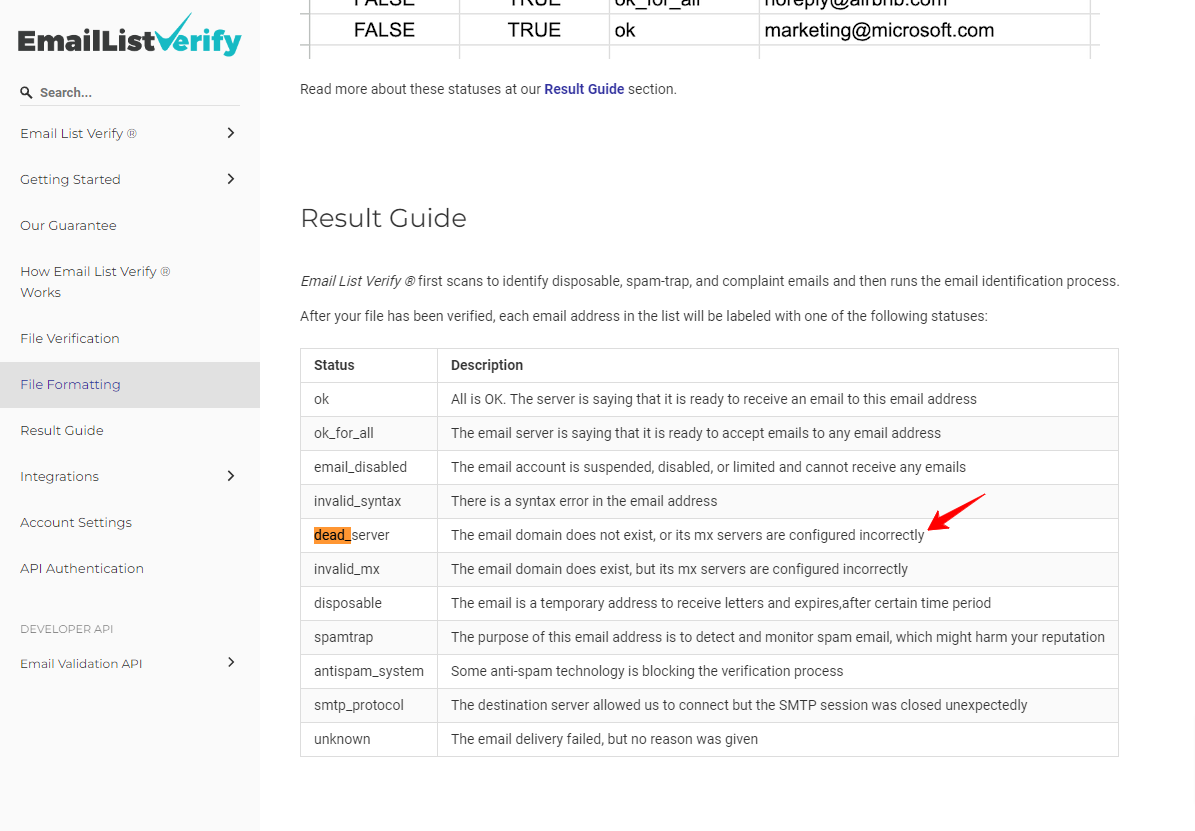Click the Email Validation API label
The height and width of the screenshot is (831, 1195).
[x=82, y=664]
